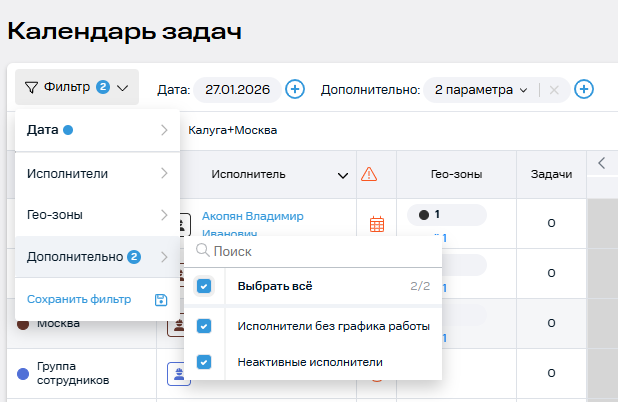Select Исполнители in the filter menu
The height and width of the screenshot is (402, 618).
click(x=97, y=173)
